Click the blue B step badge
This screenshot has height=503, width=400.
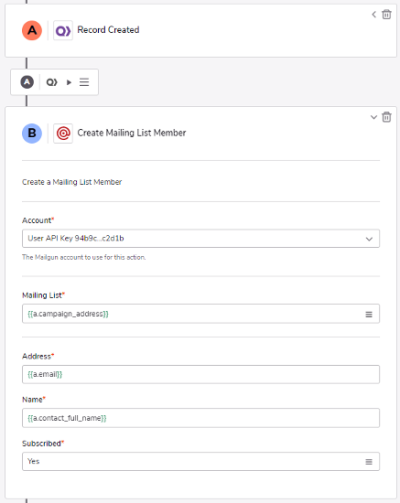(x=32, y=133)
